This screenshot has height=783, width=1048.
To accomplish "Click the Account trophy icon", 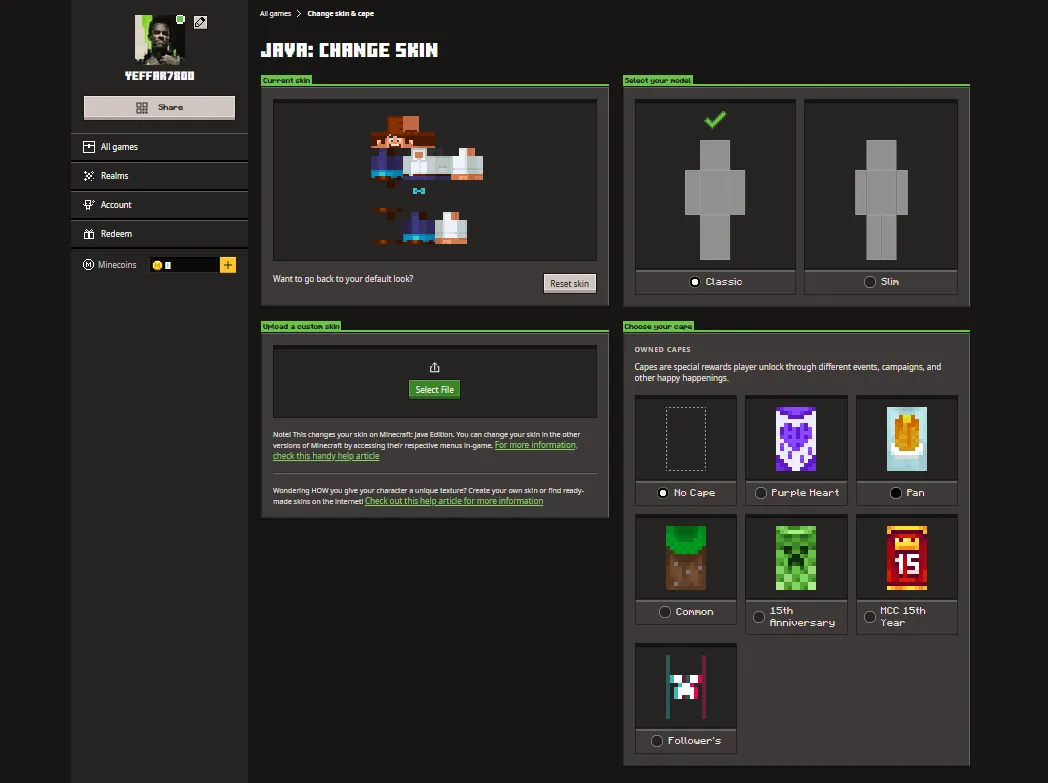I will [x=89, y=204].
